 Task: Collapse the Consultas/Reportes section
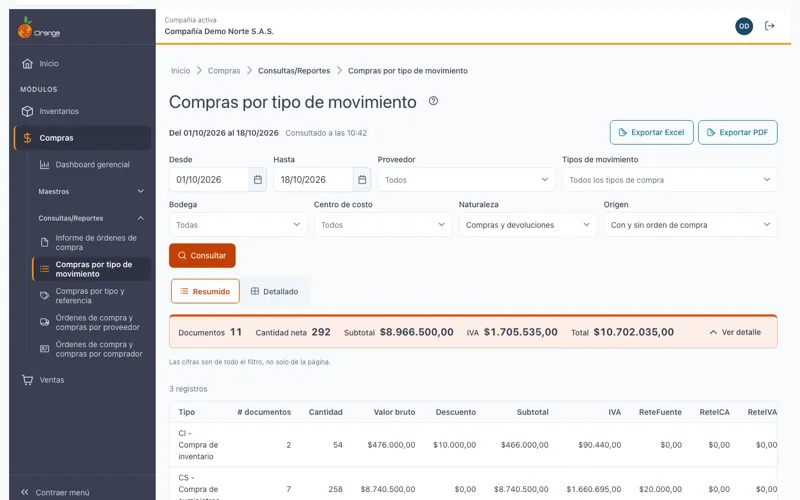90,218
